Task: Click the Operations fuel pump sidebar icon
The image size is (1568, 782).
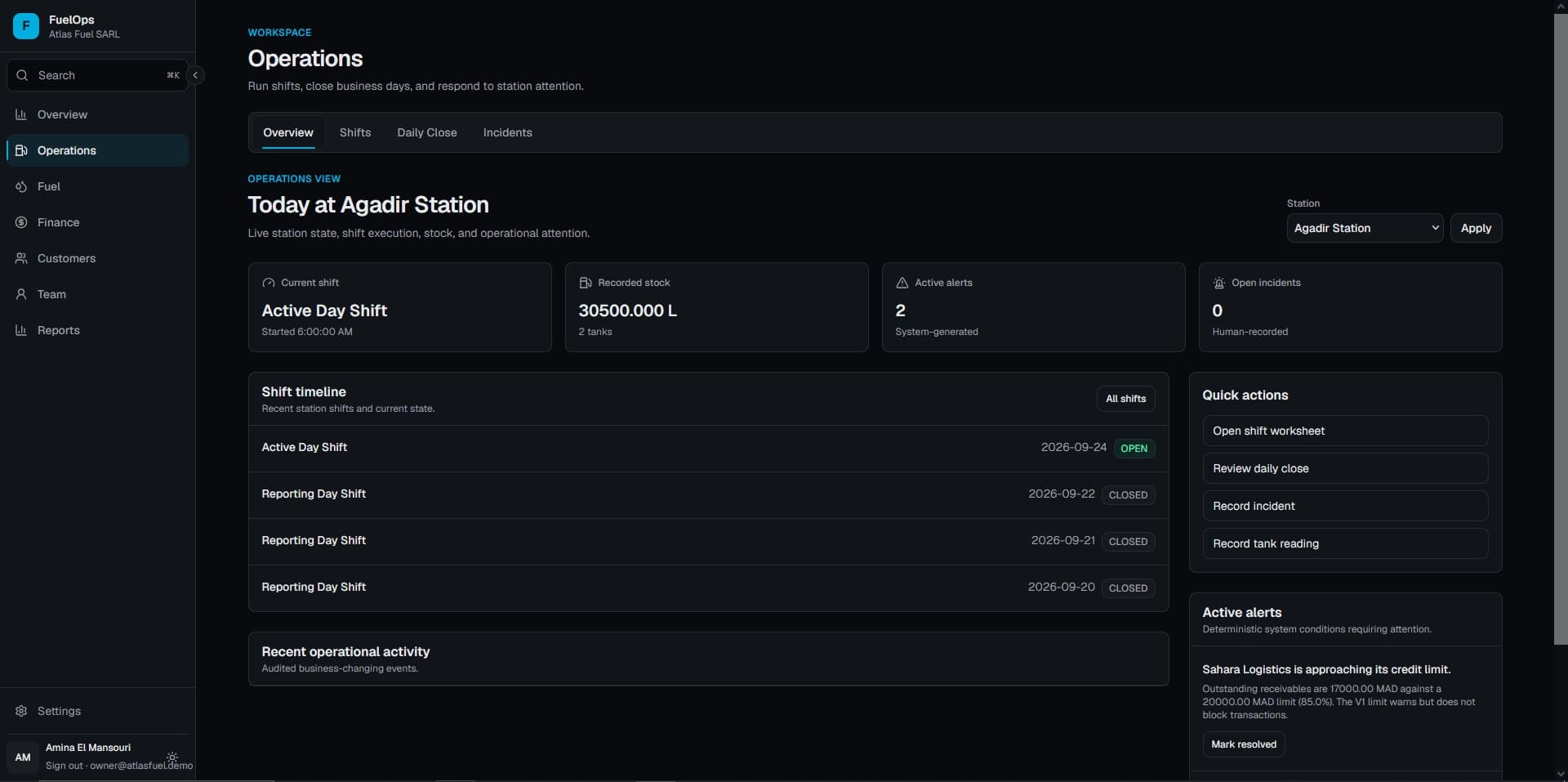Action: tap(21, 150)
